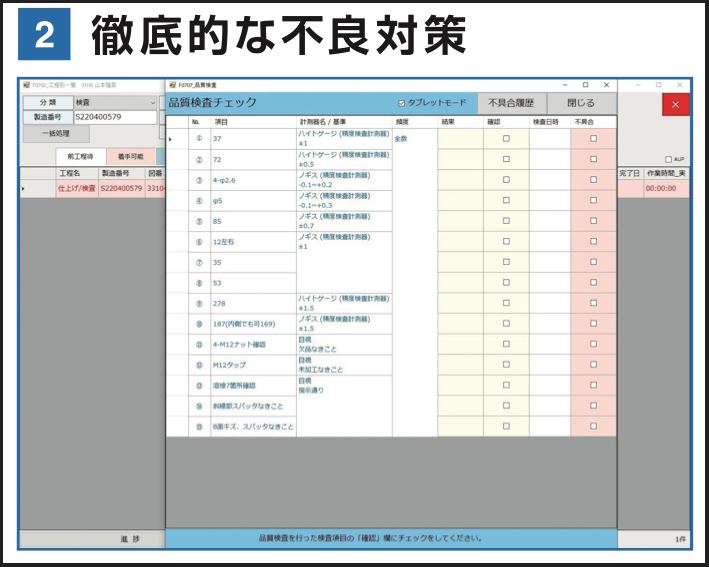This screenshot has height=567, width=709.
Task: Mark 不具合 checkbox for item 72
Action: [x=593, y=160]
